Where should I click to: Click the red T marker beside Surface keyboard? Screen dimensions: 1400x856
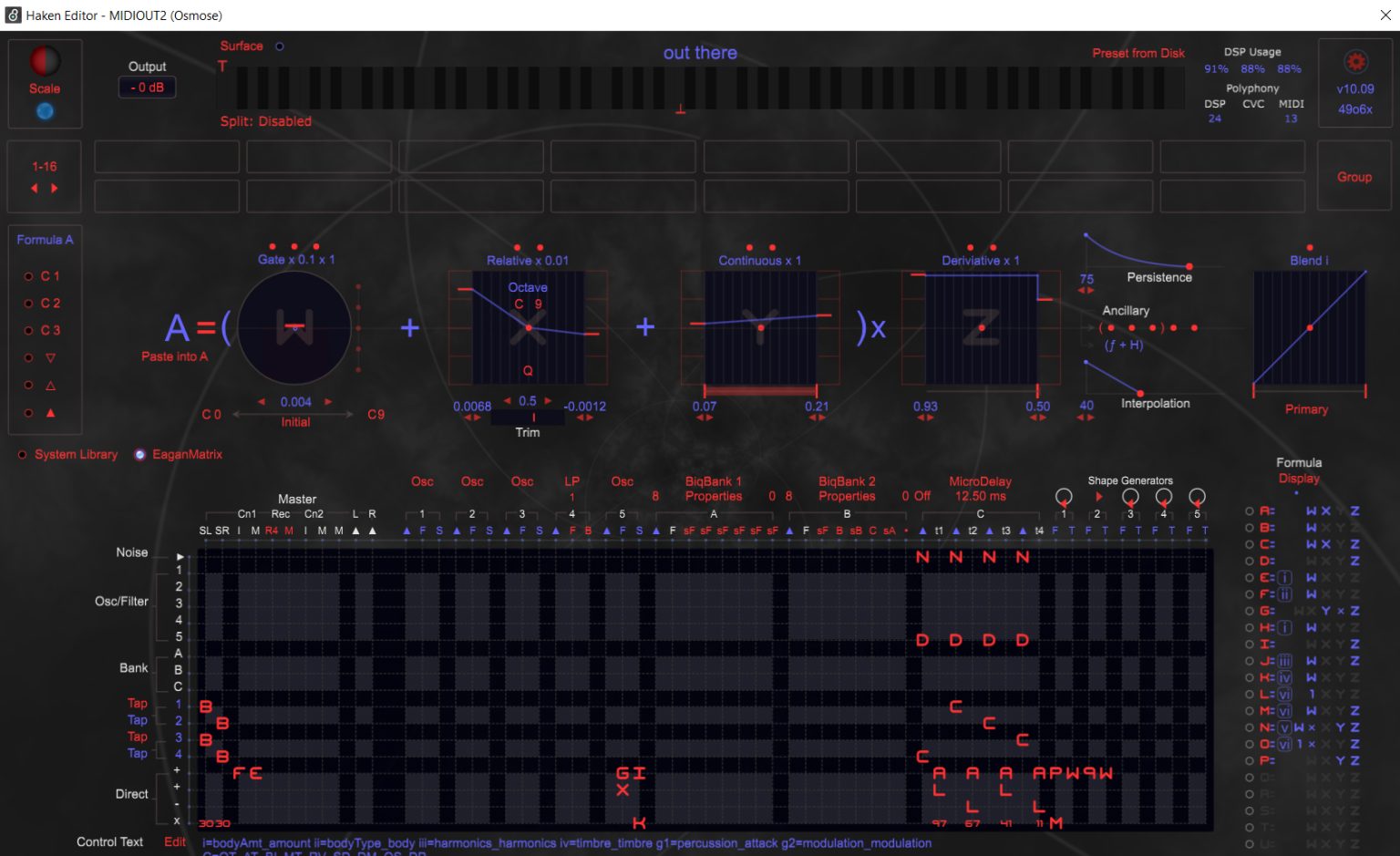pos(222,66)
